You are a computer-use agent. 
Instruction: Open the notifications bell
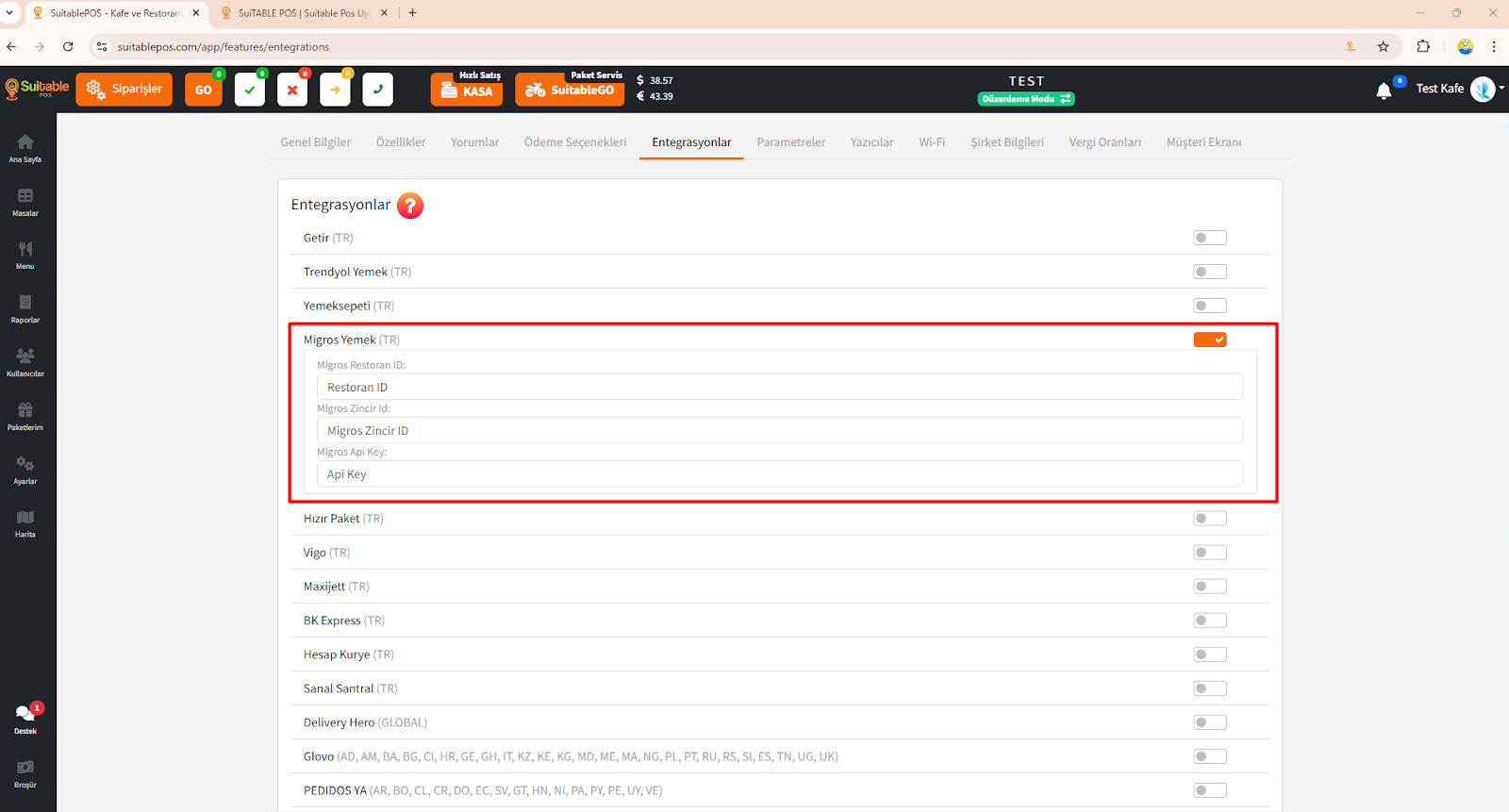tap(1384, 91)
